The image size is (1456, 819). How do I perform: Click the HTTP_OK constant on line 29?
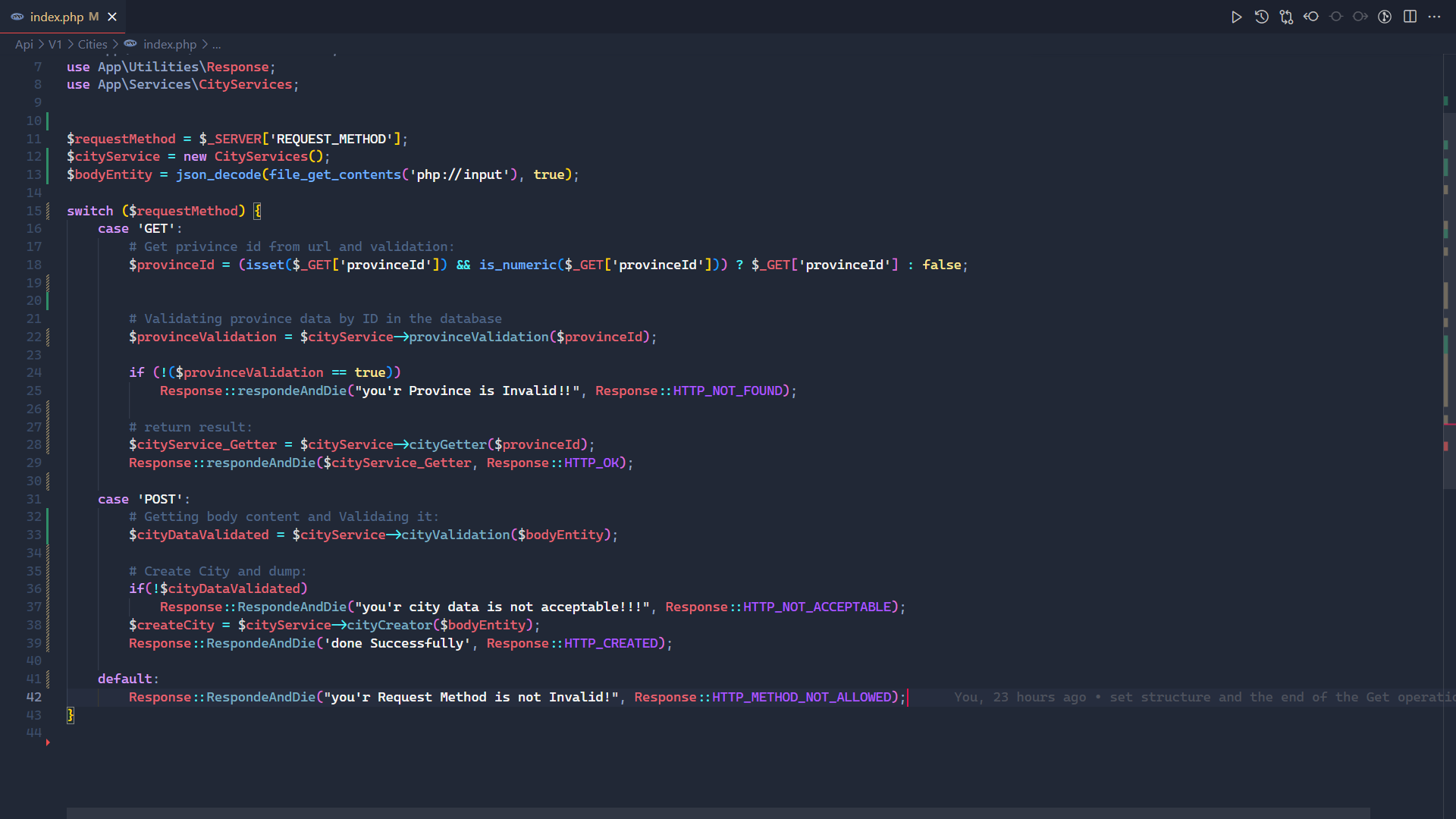coord(591,463)
